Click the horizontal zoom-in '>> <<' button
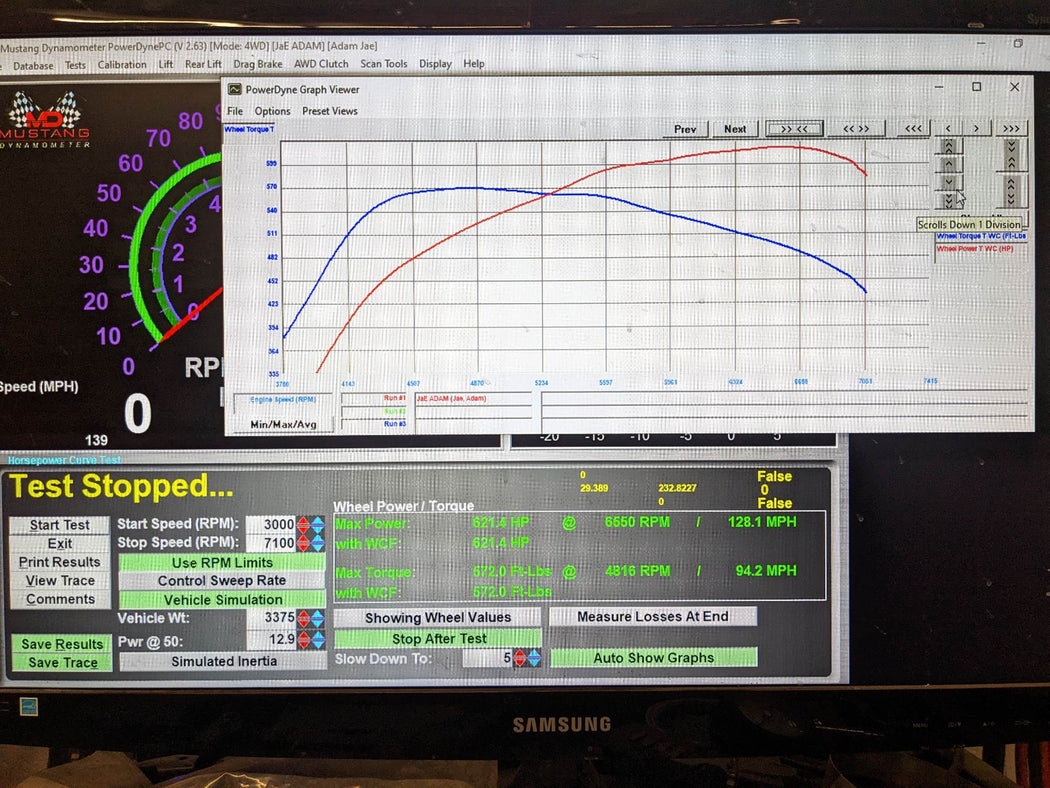The image size is (1050, 788). click(794, 129)
